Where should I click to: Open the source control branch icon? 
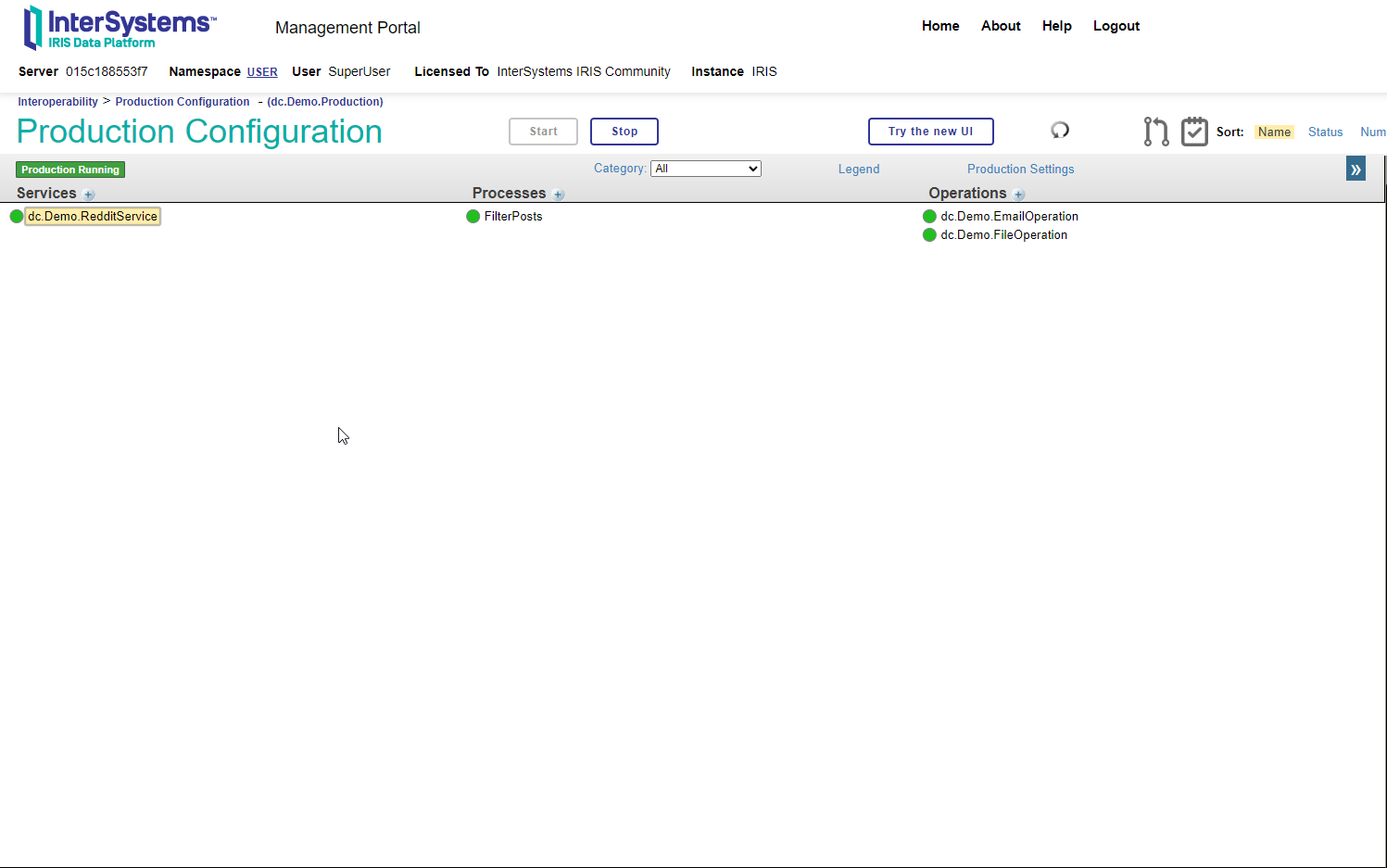[1155, 132]
